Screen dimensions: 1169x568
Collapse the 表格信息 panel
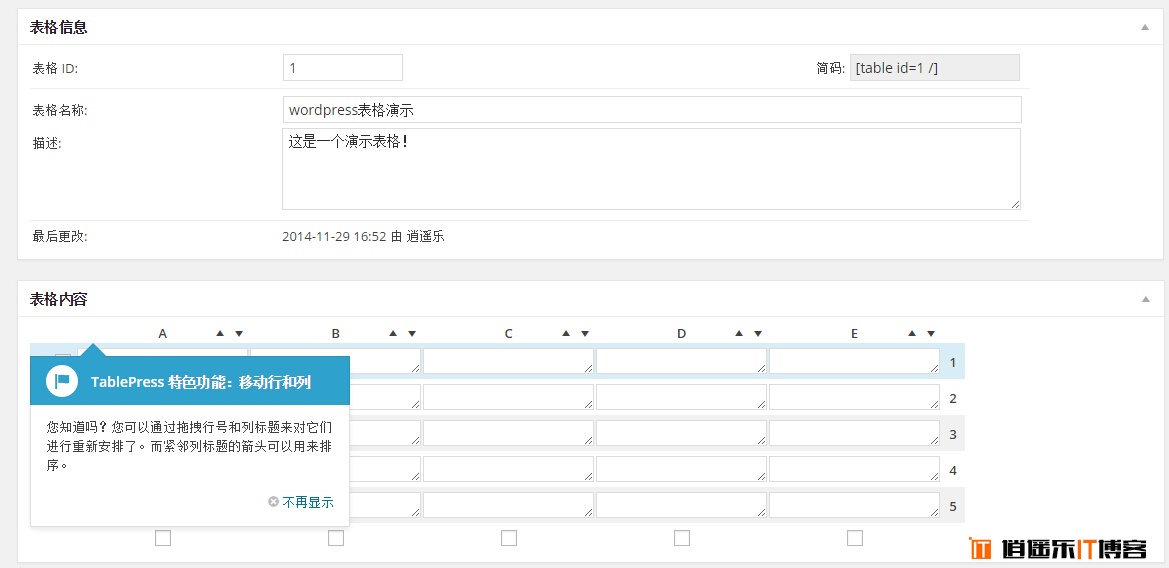1144,28
